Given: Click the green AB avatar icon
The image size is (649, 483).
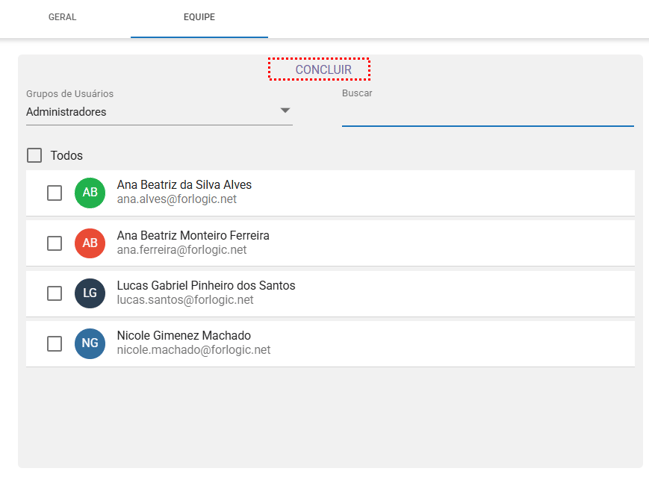Looking at the screenshot, I should click(90, 192).
